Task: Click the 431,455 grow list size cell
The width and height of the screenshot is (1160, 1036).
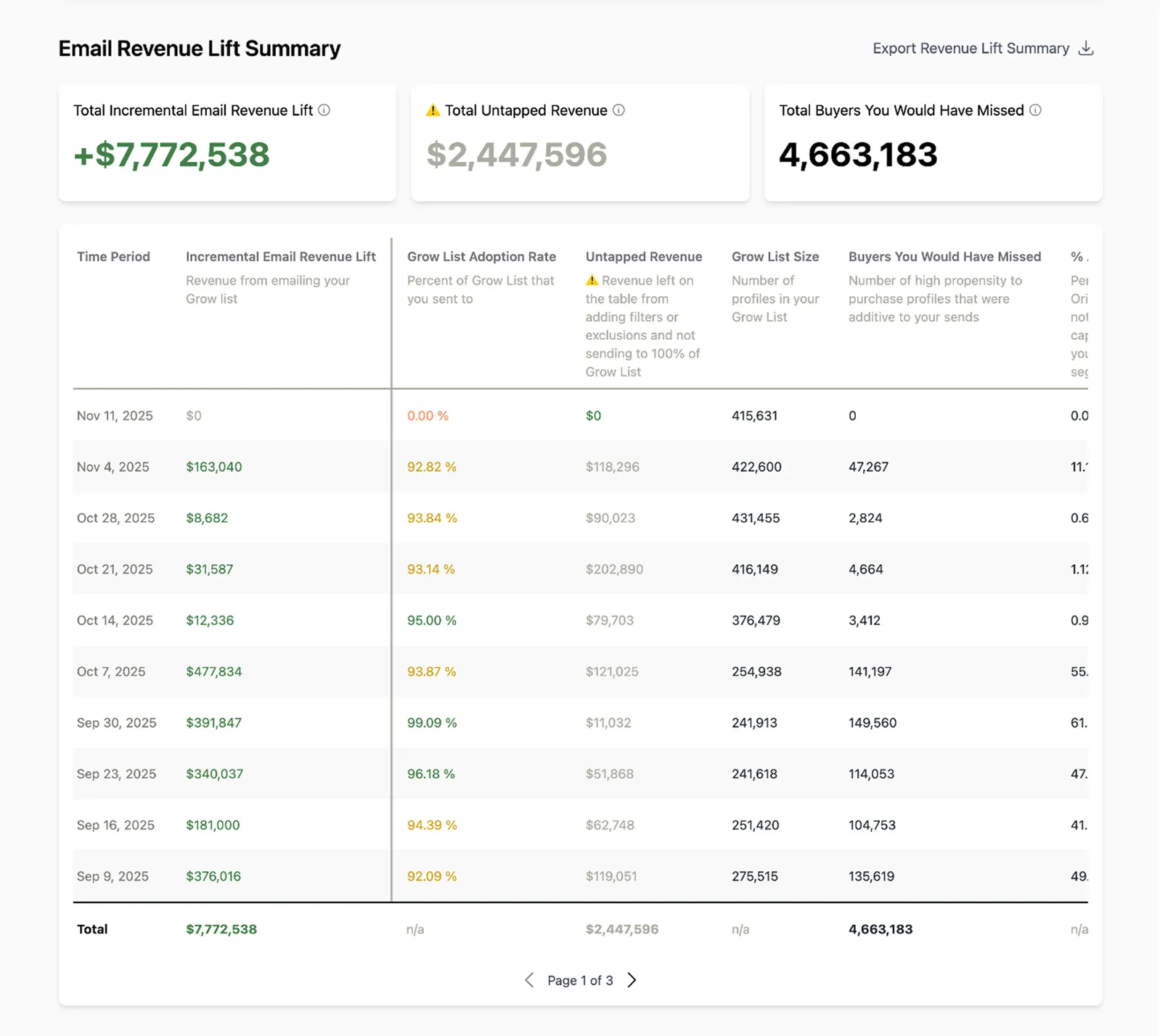Action: pyautogui.click(x=756, y=518)
